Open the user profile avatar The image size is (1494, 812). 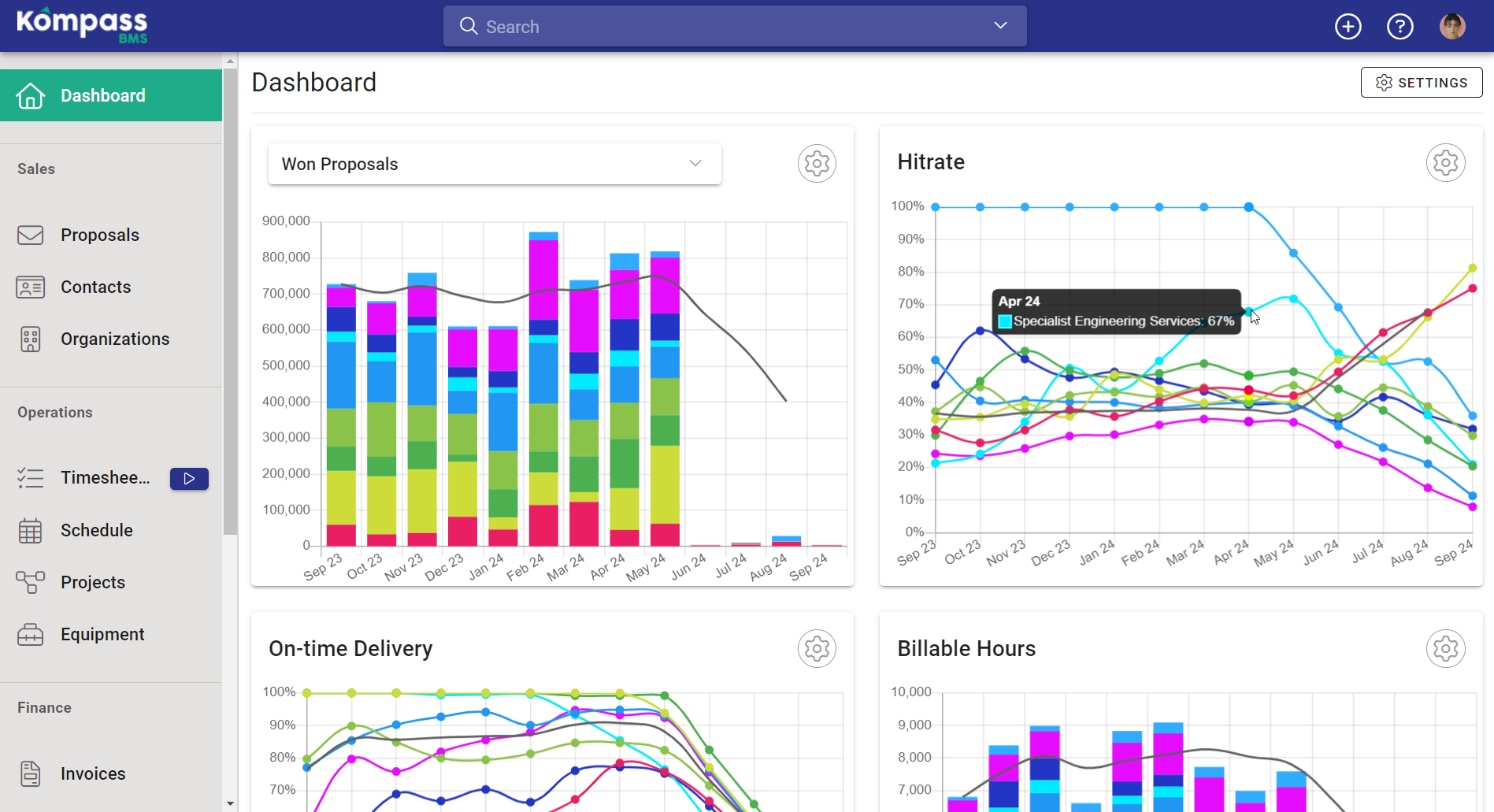[x=1451, y=27]
